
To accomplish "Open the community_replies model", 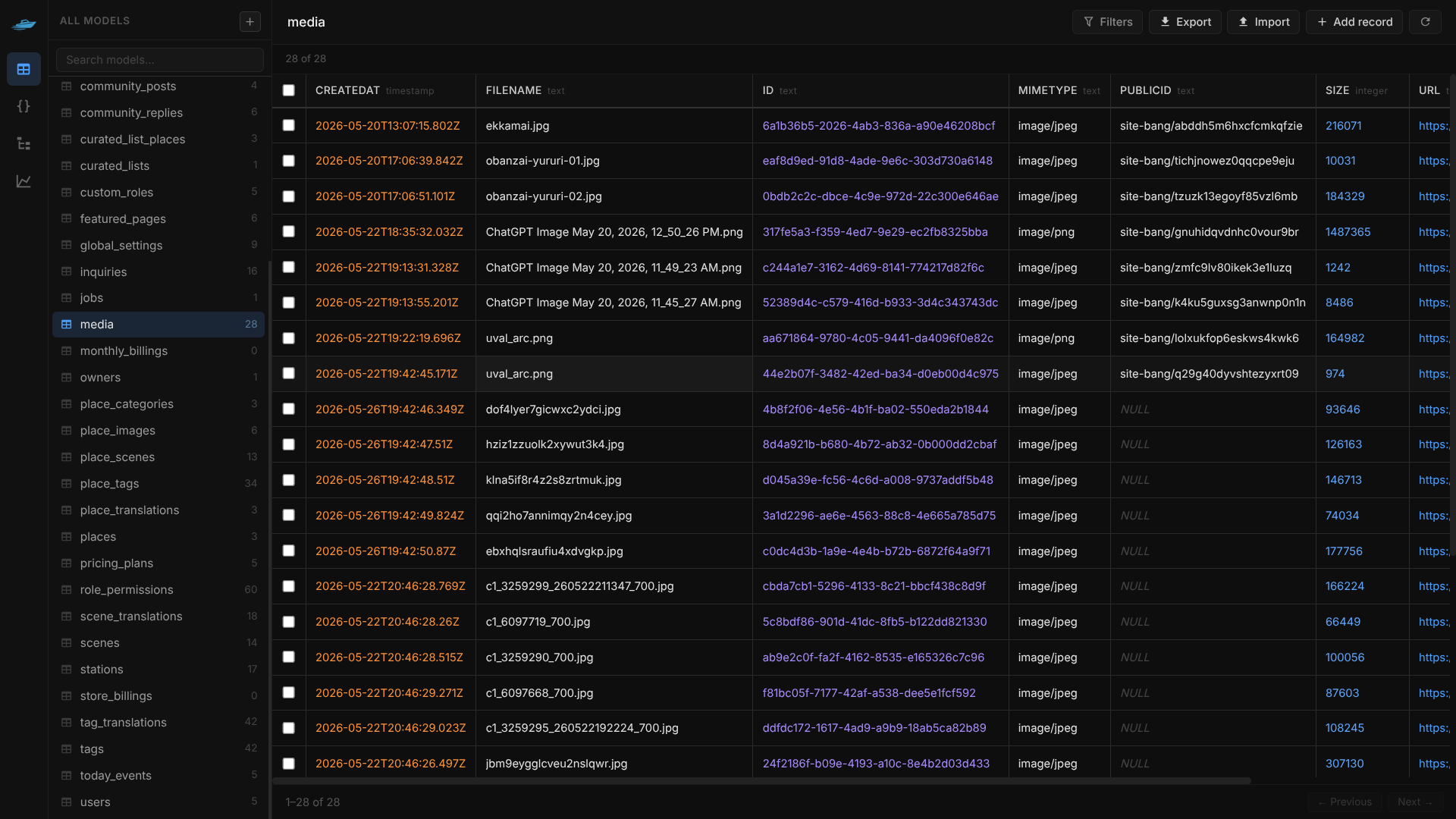I will [158, 113].
